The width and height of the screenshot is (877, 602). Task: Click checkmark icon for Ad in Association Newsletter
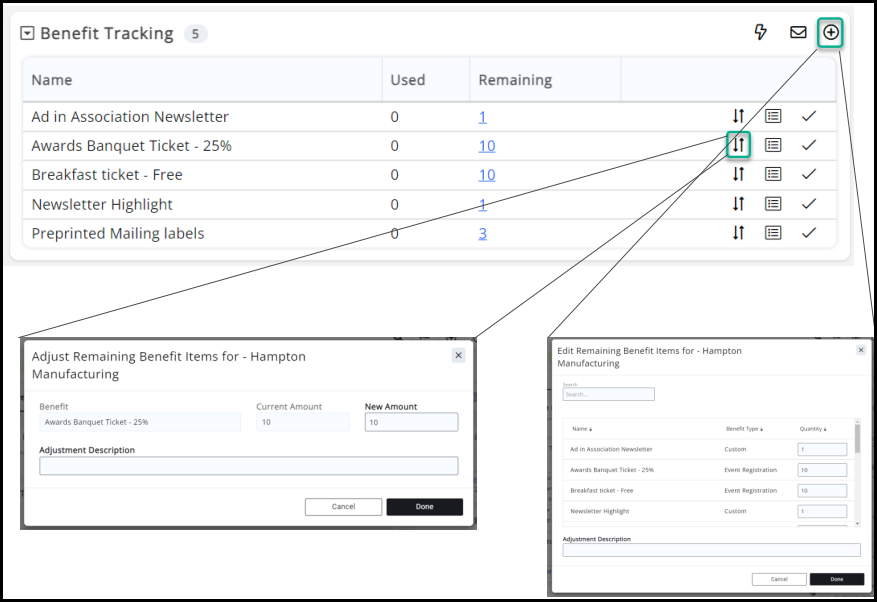pyautogui.click(x=809, y=116)
